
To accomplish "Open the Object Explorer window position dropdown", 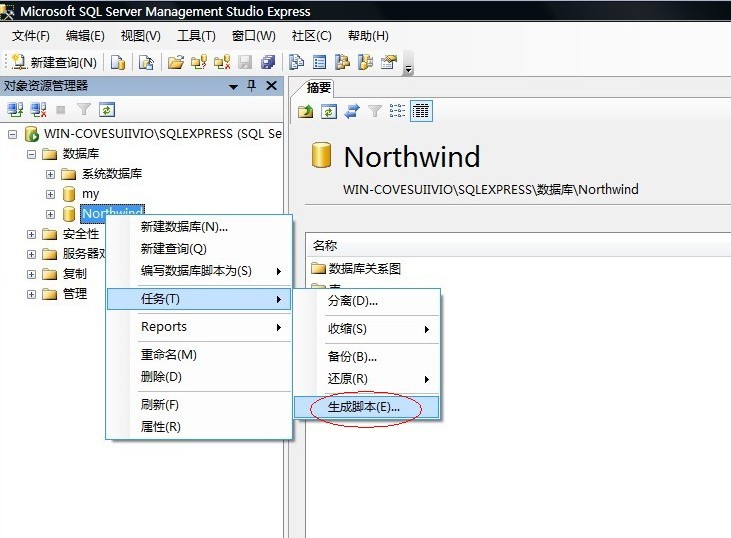I will tap(233, 87).
